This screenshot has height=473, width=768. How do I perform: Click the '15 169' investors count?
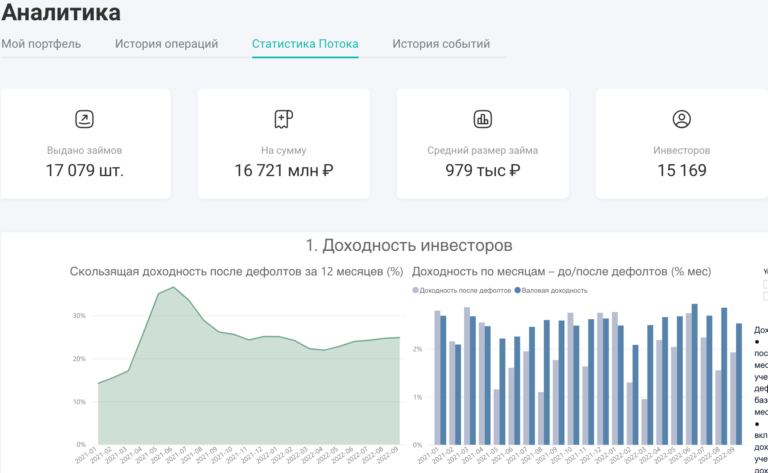(x=682, y=170)
